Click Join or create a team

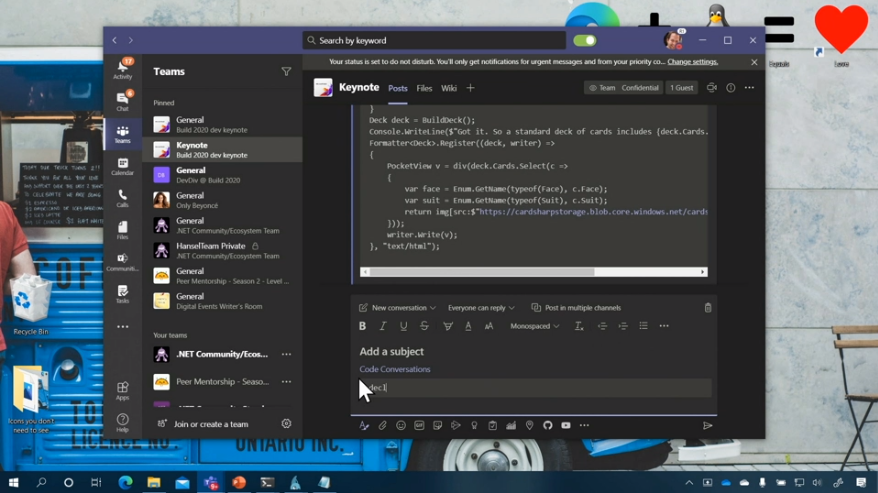[204, 424]
